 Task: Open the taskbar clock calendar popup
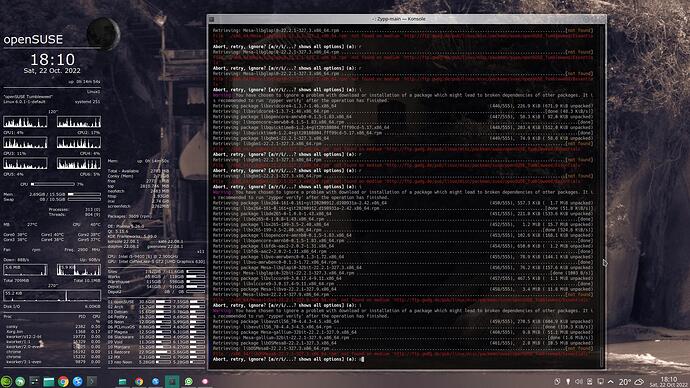[669, 382]
